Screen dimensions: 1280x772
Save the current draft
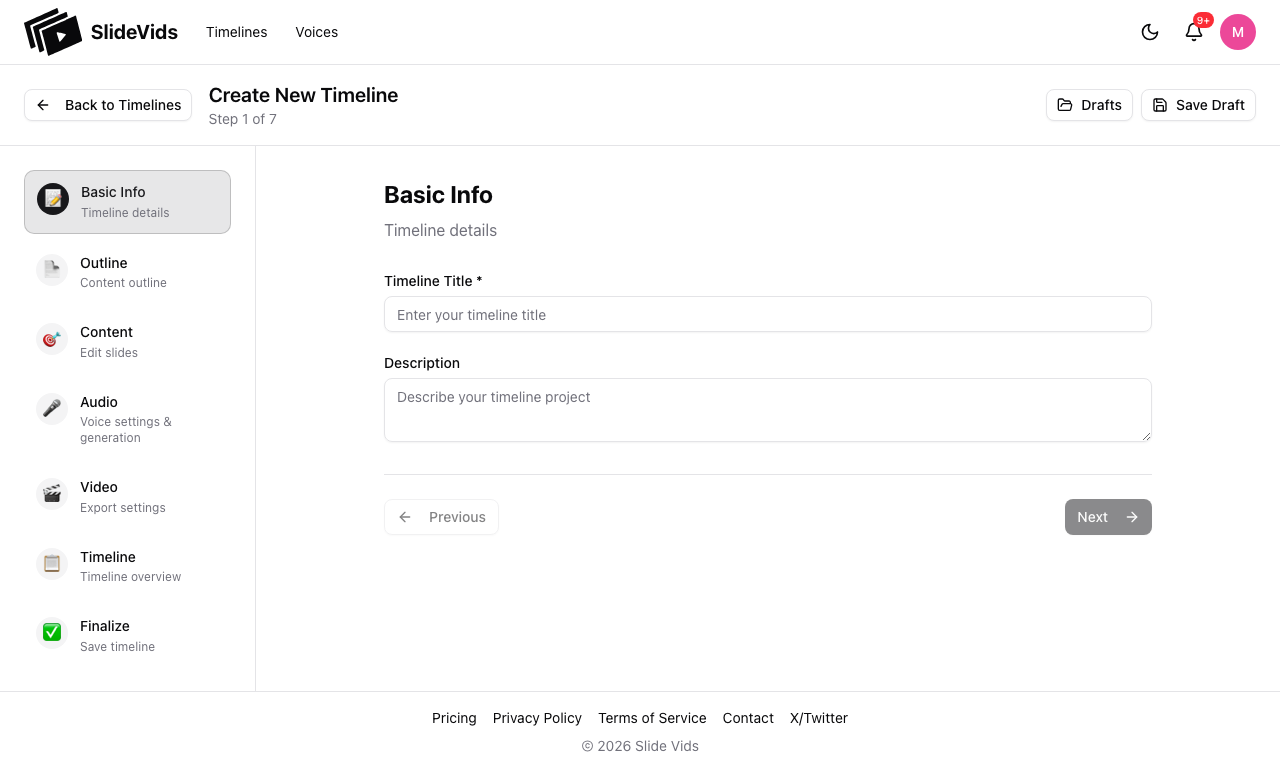pos(1198,105)
